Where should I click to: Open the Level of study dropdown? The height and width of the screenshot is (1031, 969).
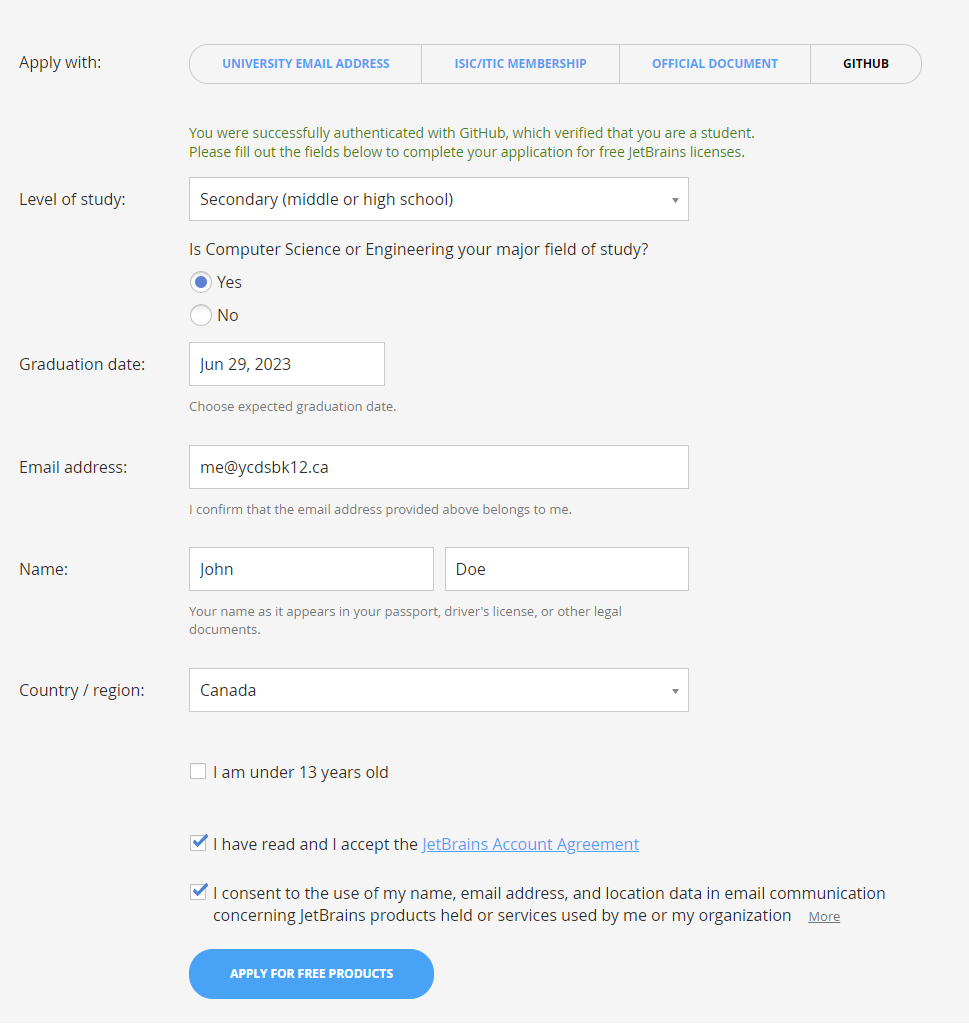438,199
